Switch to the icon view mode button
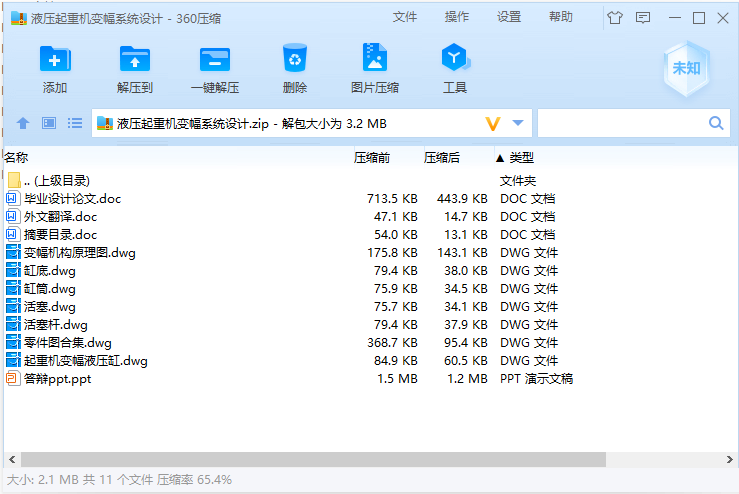 49,124
